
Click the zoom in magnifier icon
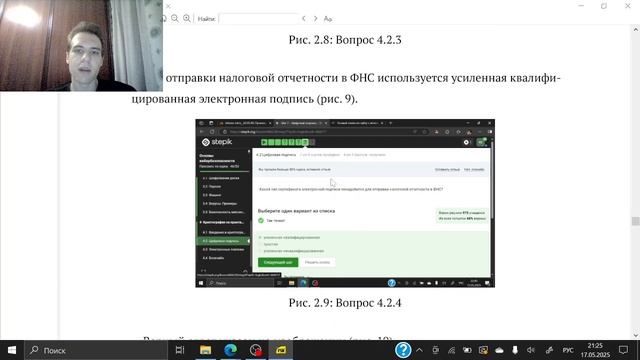[x=187, y=18]
